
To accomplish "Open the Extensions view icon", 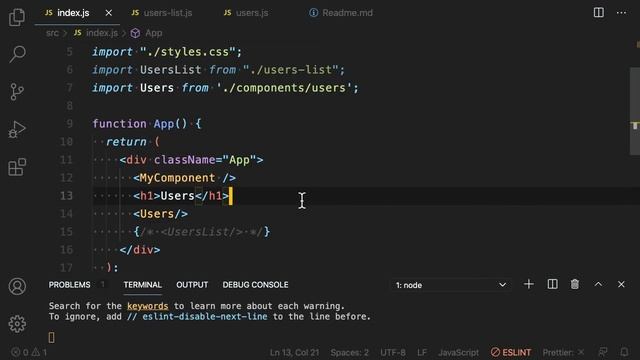I will pyautogui.click(x=17, y=167).
